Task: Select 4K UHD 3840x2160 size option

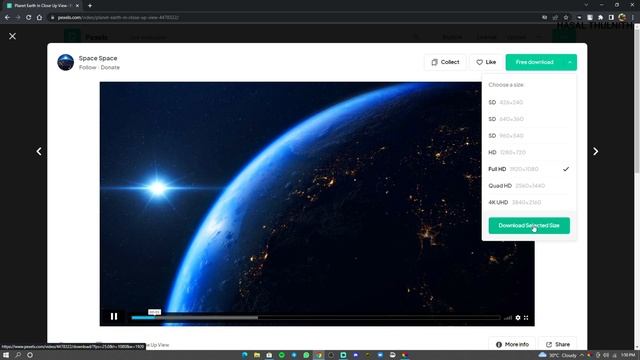Action: [x=529, y=202]
